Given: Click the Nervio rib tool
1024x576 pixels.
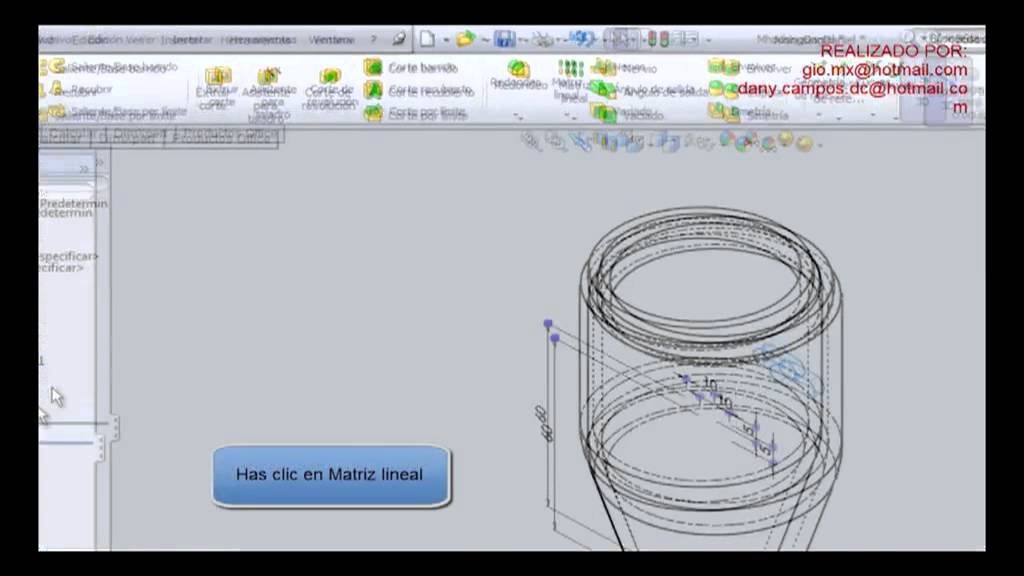Looking at the screenshot, I should [x=624, y=67].
